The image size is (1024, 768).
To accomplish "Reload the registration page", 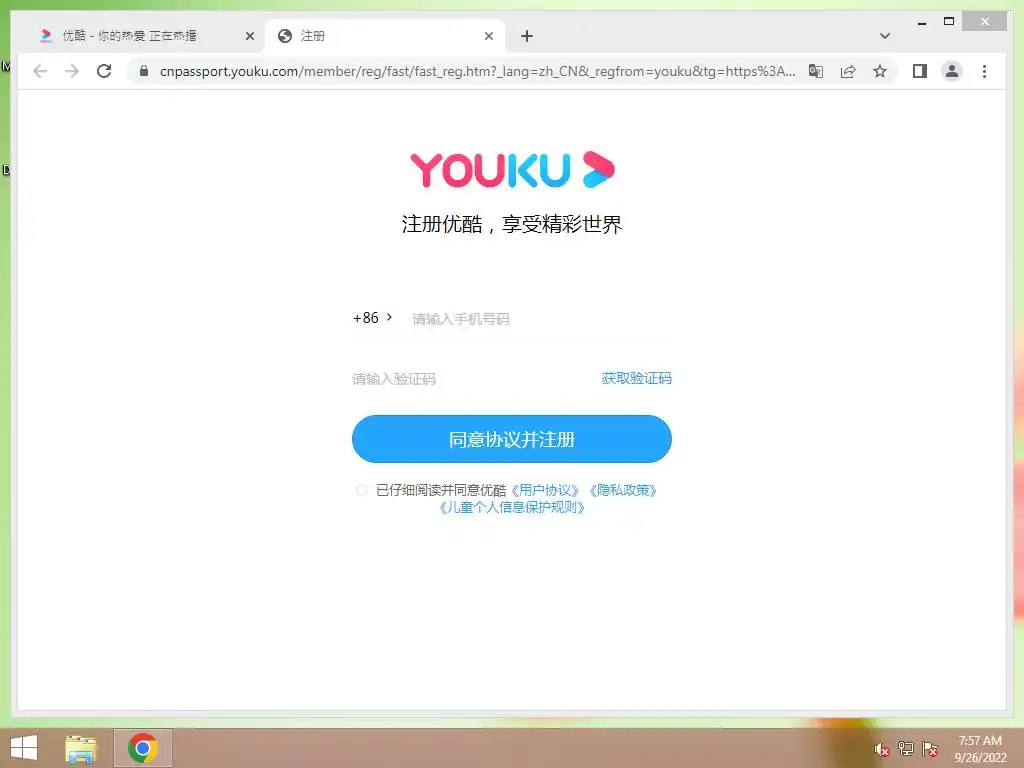I will [x=104, y=71].
